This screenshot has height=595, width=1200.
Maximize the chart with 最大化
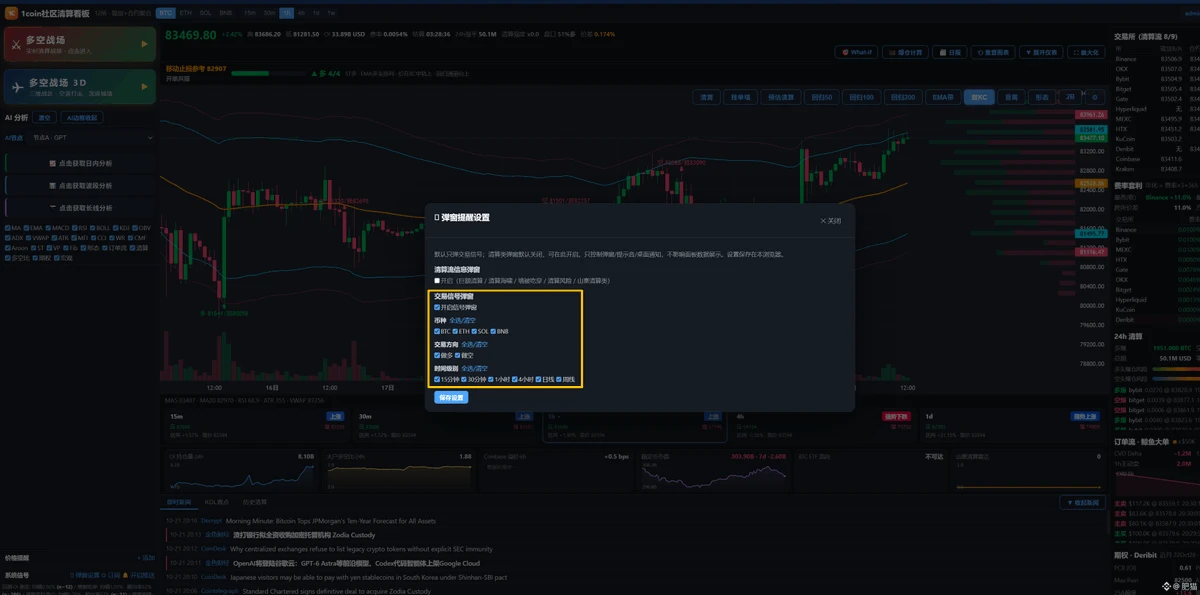(1087, 52)
